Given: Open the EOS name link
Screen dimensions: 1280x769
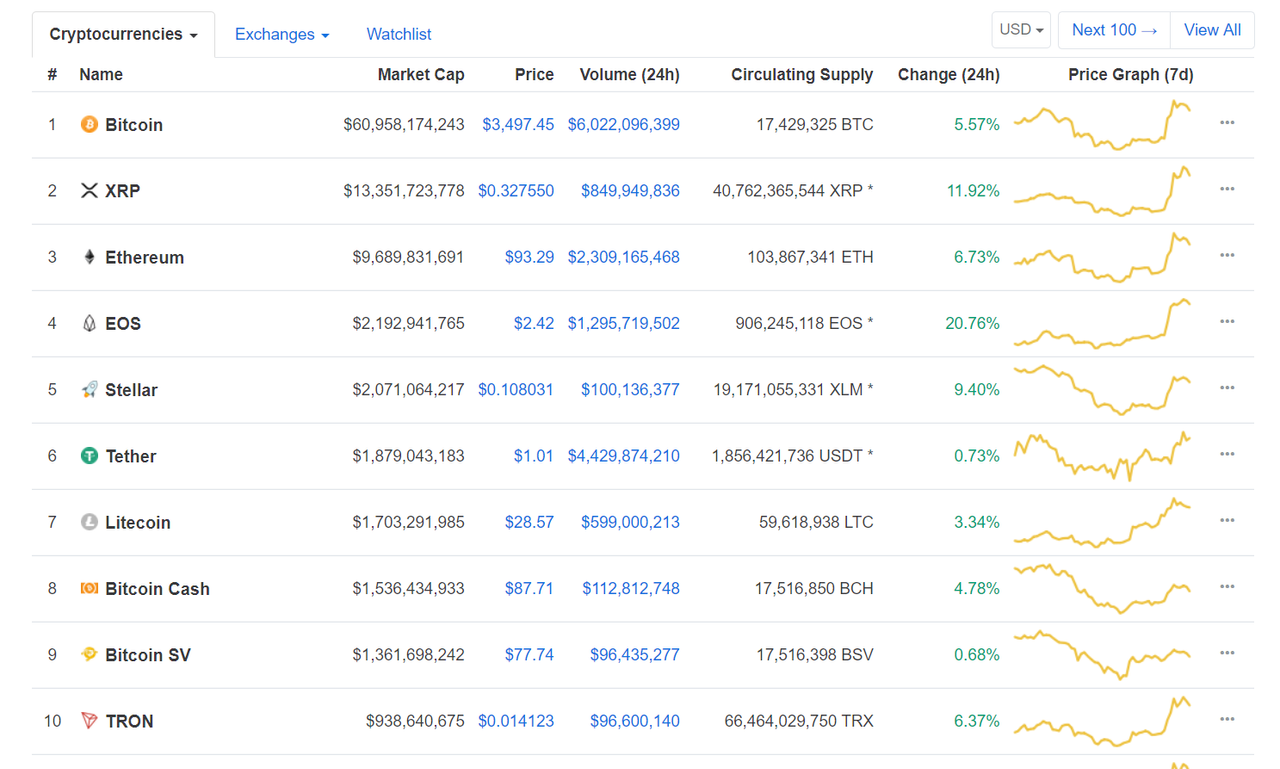Looking at the screenshot, I should [x=123, y=324].
